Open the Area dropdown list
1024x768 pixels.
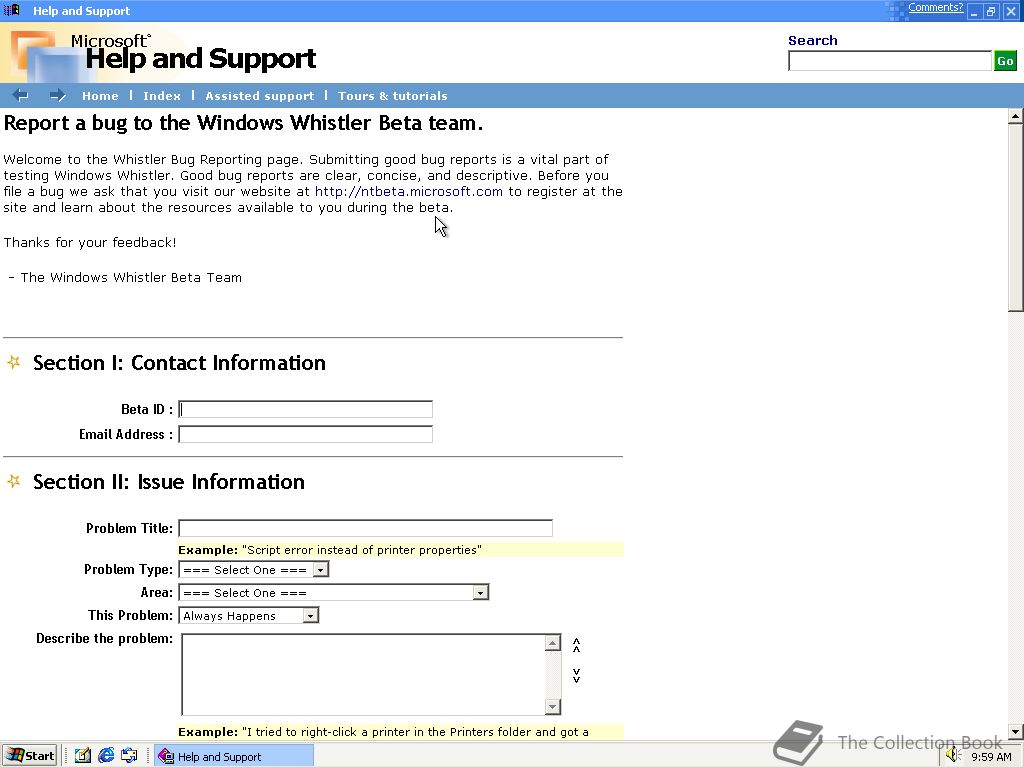coord(334,592)
